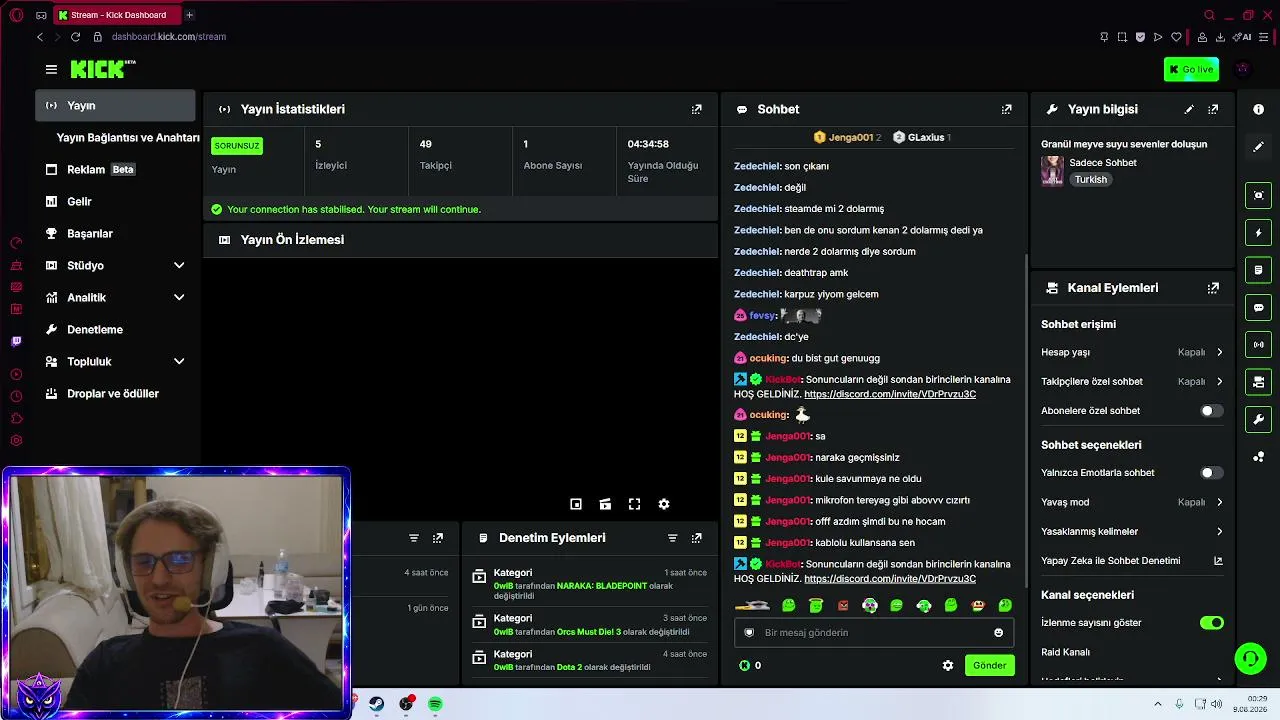Click the Raid Kanalı option

[1065, 652]
